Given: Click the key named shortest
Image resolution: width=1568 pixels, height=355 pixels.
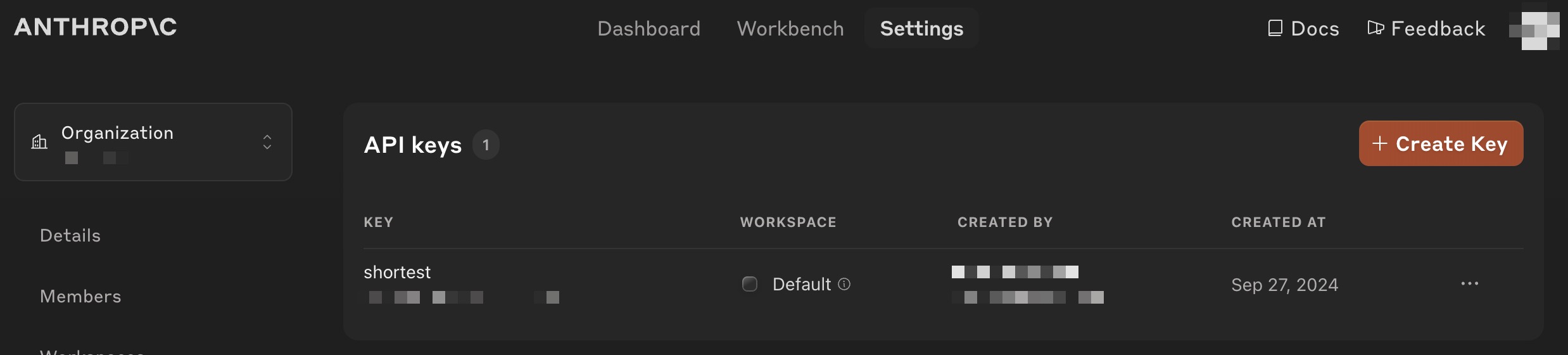Looking at the screenshot, I should (397, 273).
